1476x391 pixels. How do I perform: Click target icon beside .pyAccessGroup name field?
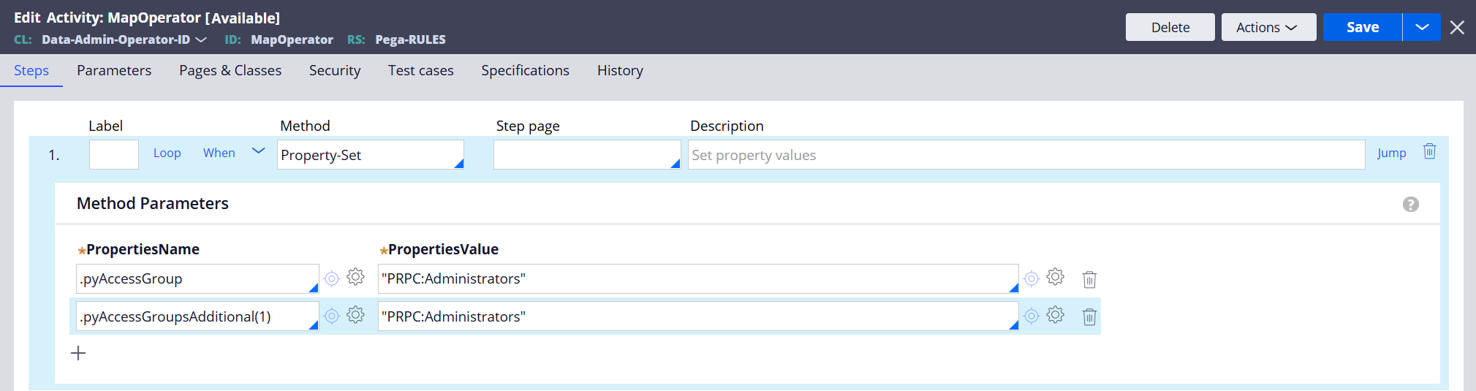coord(332,279)
